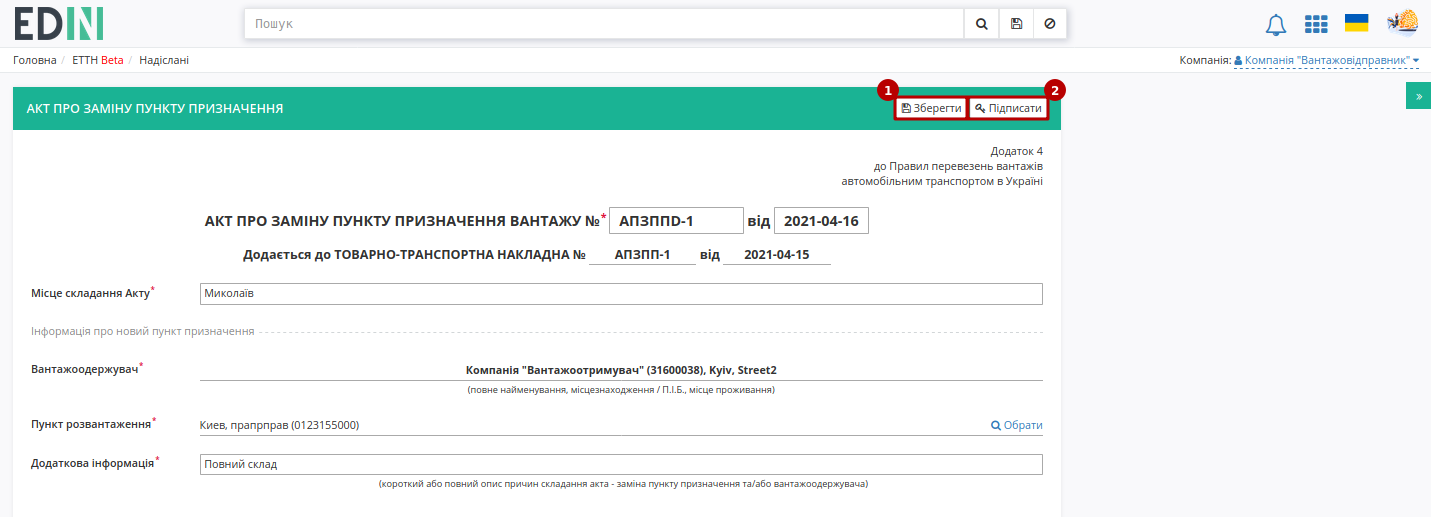Click the Місце складання Акту field

click(x=621, y=293)
